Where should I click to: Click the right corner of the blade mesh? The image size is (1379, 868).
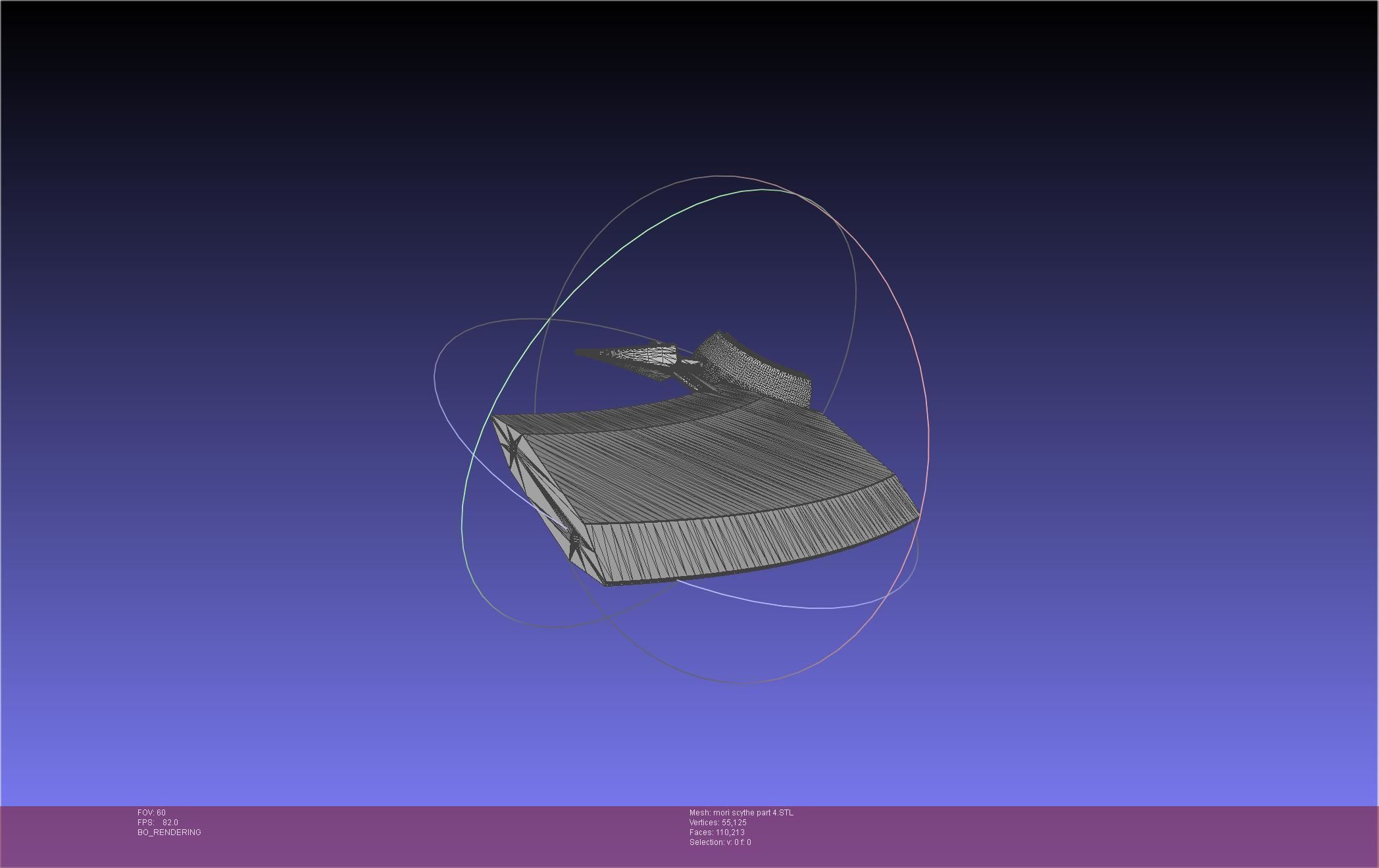916,514
